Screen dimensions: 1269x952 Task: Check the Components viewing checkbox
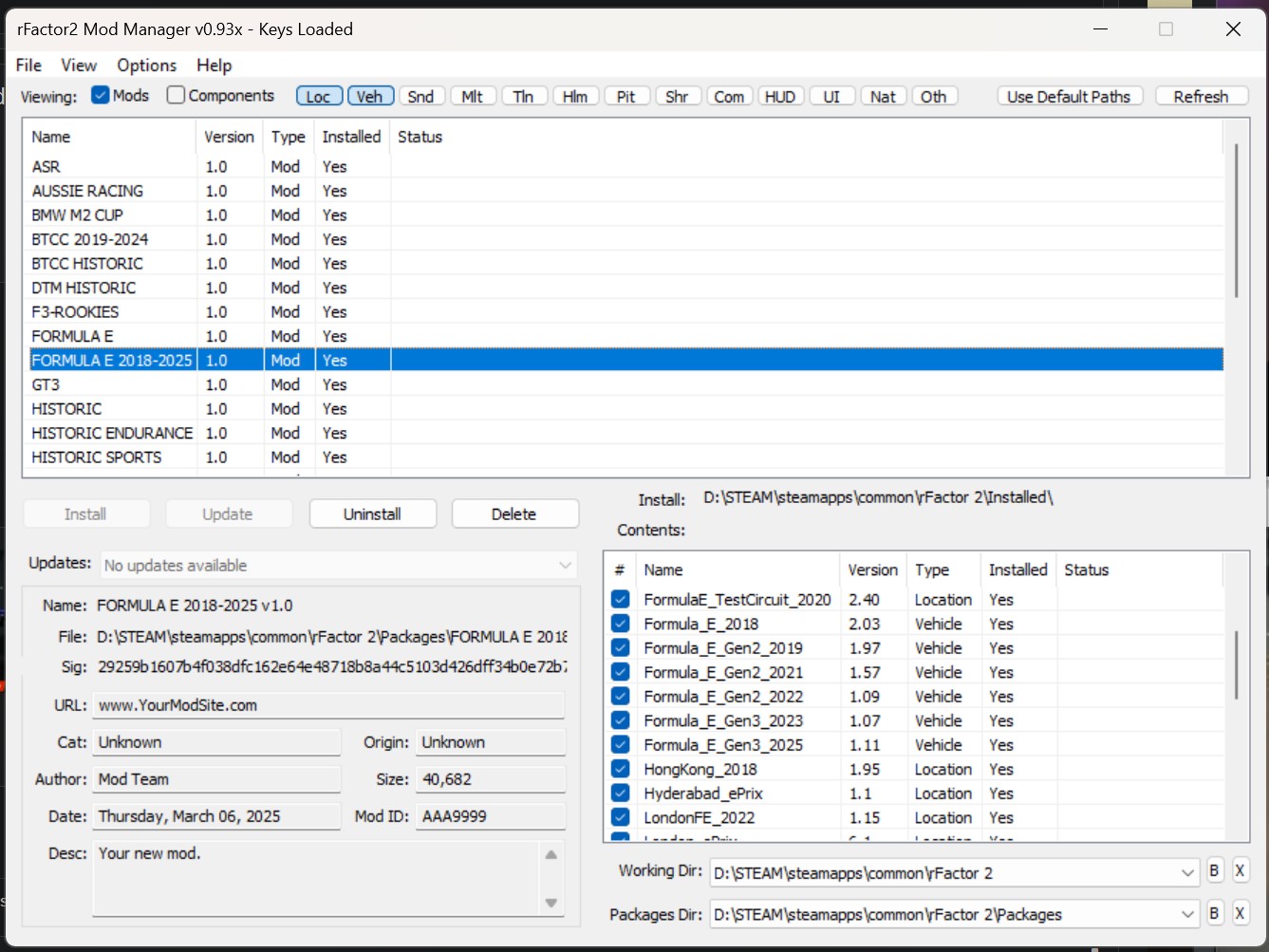pos(176,95)
